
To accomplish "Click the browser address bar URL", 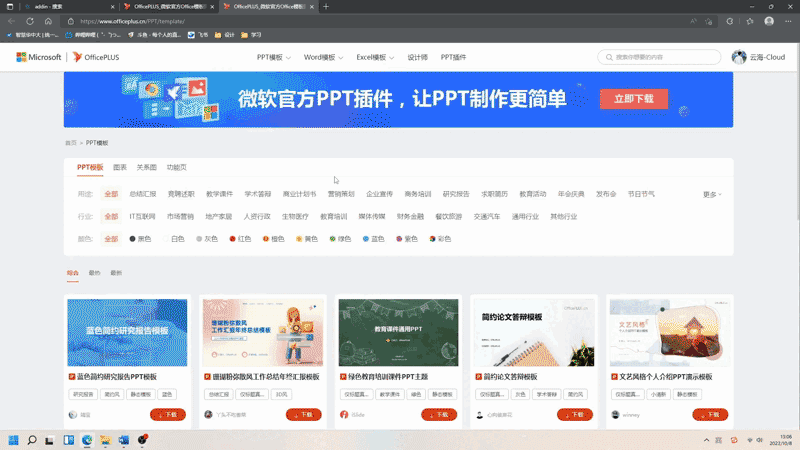I will pyautogui.click(x=133, y=21).
